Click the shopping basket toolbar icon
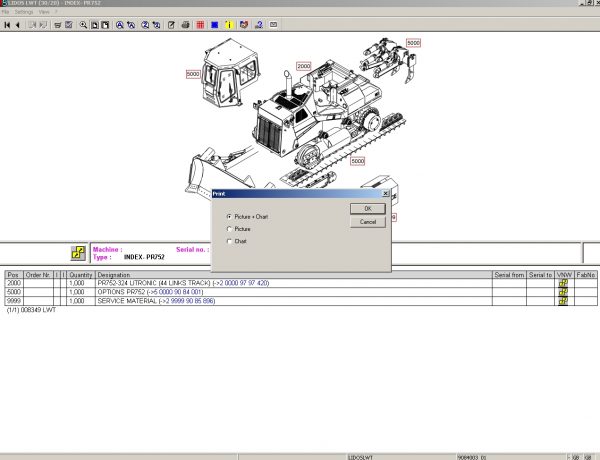Viewport: 600px width, 460px height. [x=56, y=23]
